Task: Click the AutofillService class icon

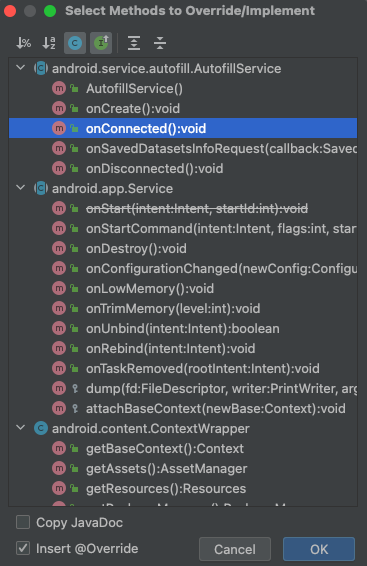Action: (41, 68)
